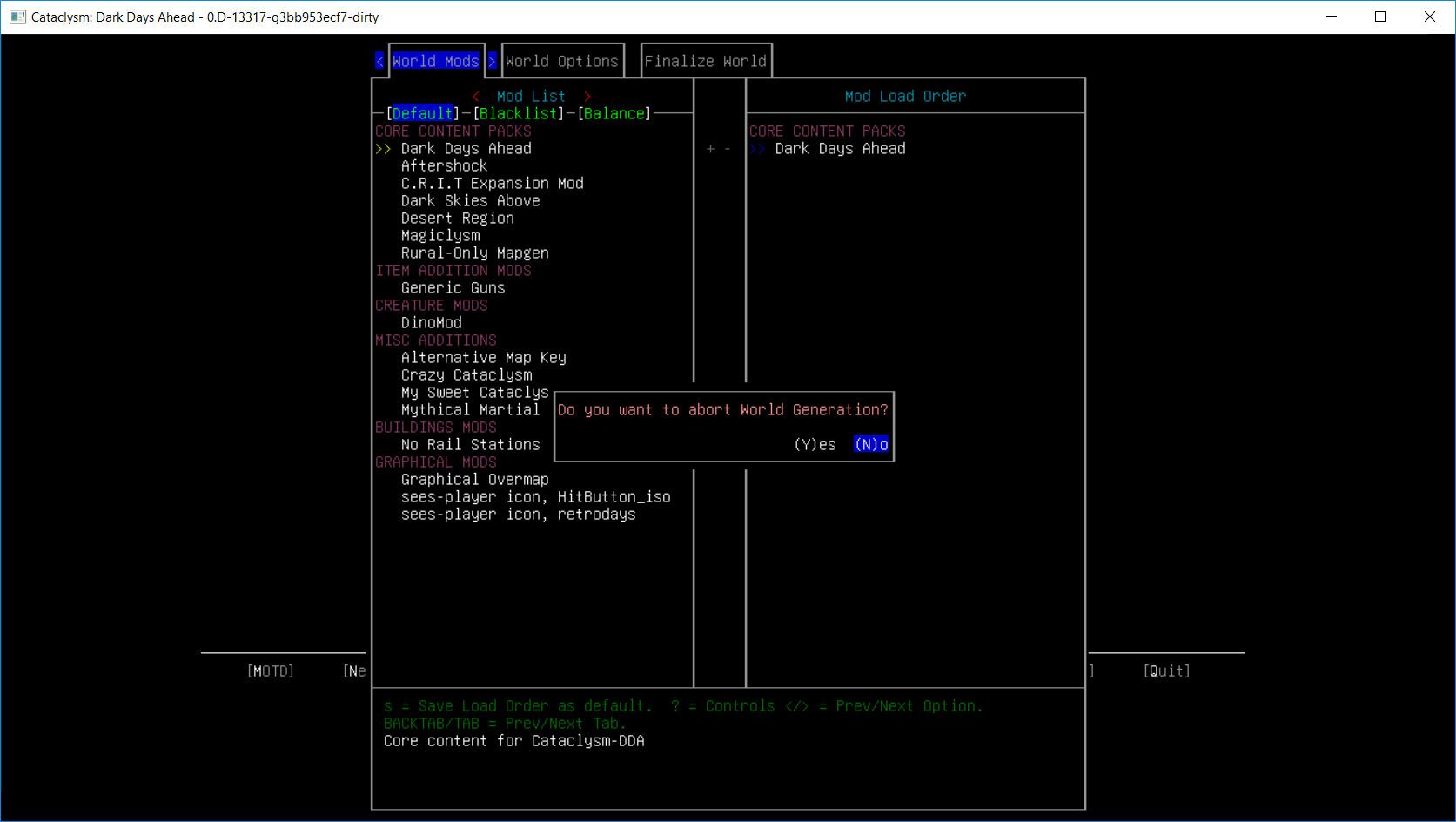Image resolution: width=1456 pixels, height=822 pixels.
Task: Confirm abort with (Y)es
Action: (x=815, y=445)
